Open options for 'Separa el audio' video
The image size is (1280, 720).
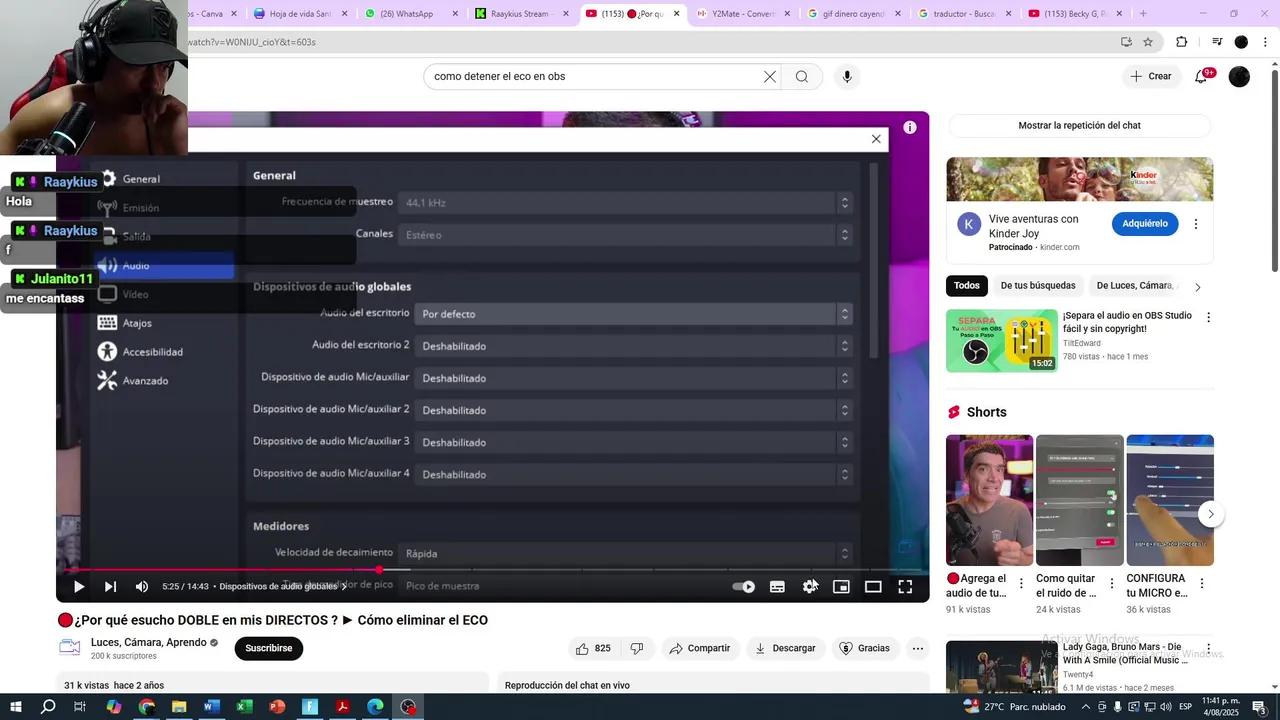[x=1208, y=318]
